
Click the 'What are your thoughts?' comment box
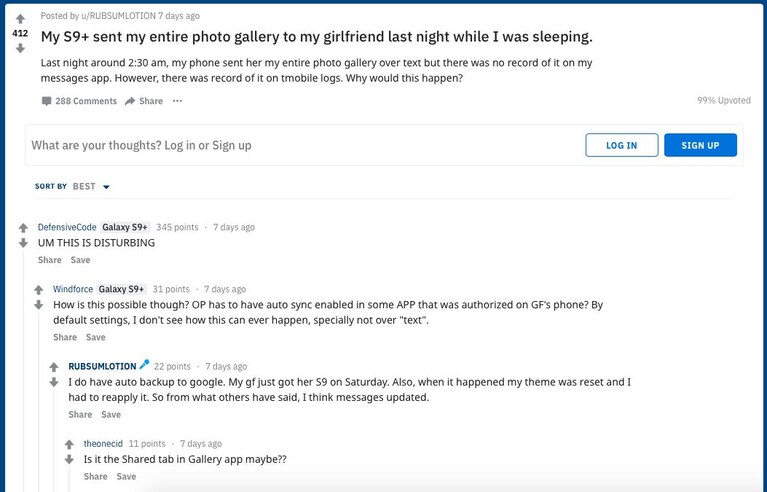[303, 145]
